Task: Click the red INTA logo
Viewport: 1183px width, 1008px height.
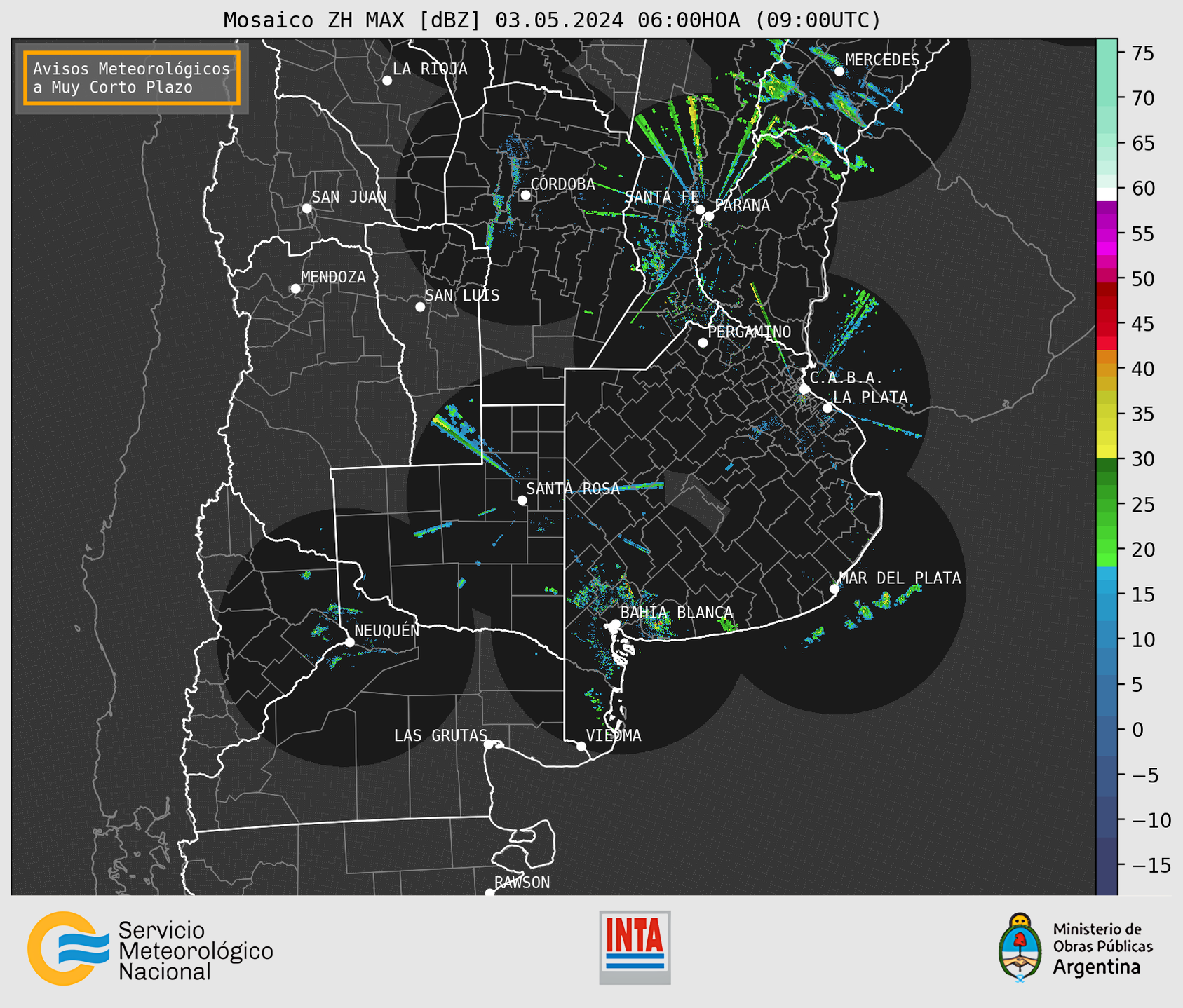Action: (x=635, y=947)
